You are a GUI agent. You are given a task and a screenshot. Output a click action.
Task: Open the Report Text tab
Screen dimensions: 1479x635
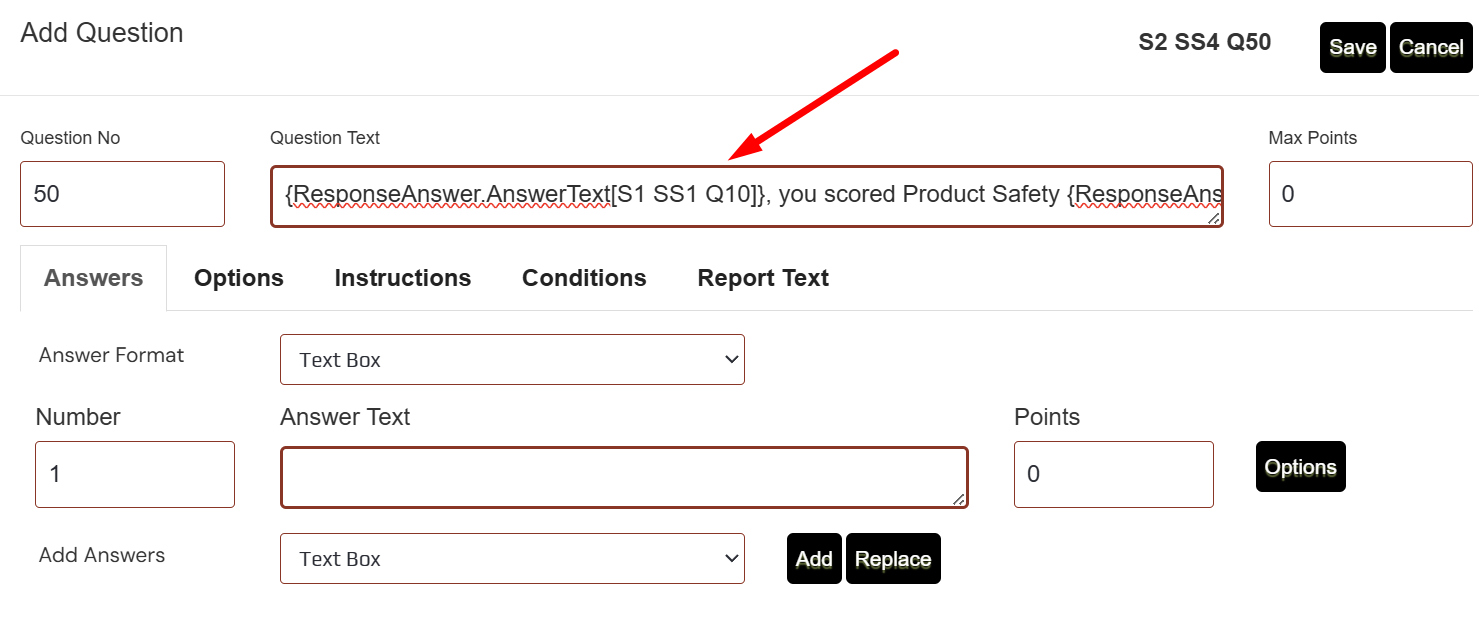click(x=763, y=278)
